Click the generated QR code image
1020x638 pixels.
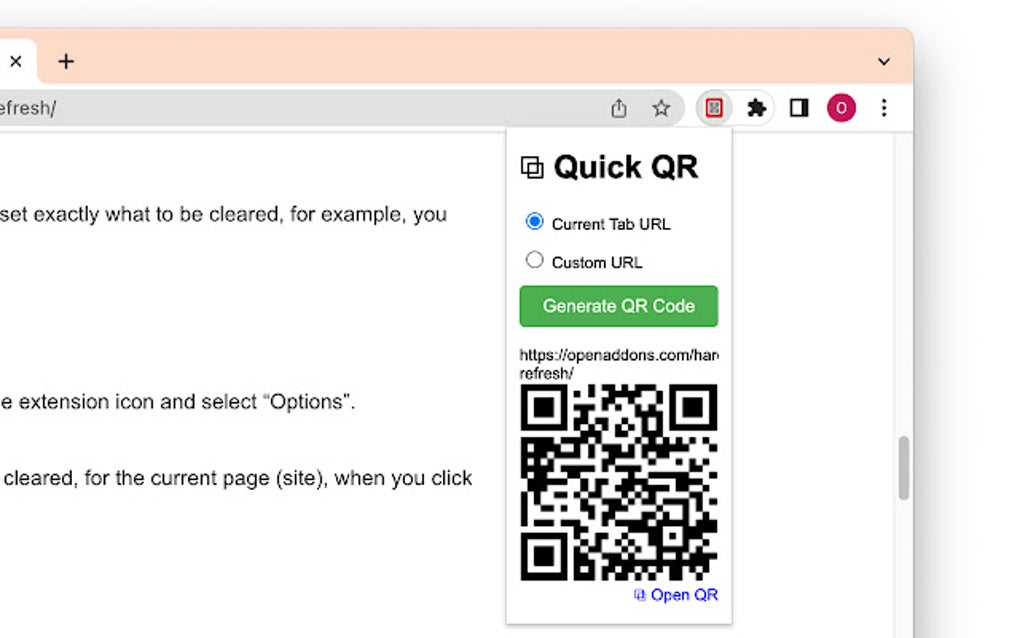click(619, 482)
